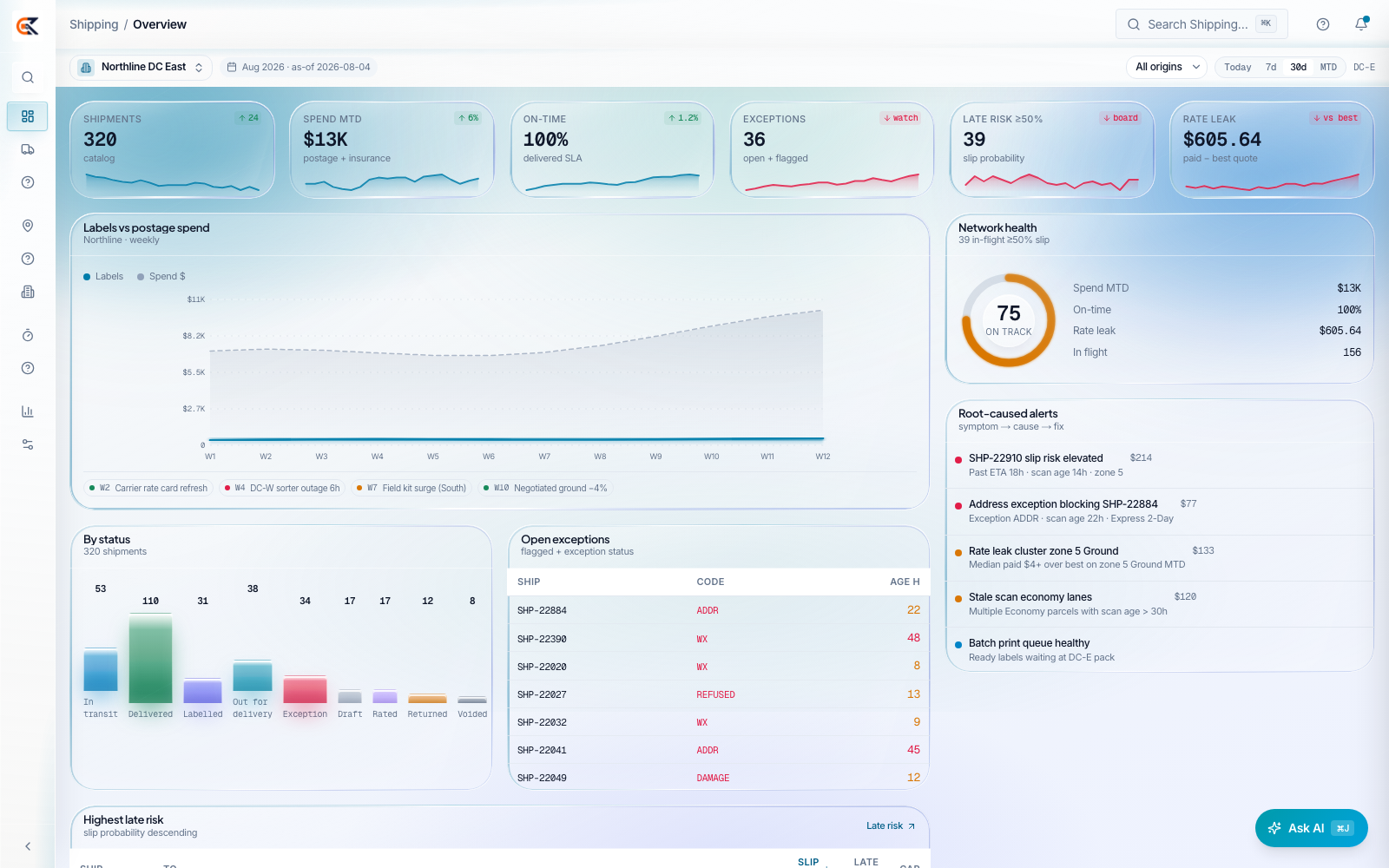Click the calendar icon beside Aug 2026

[x=232, y=67]
